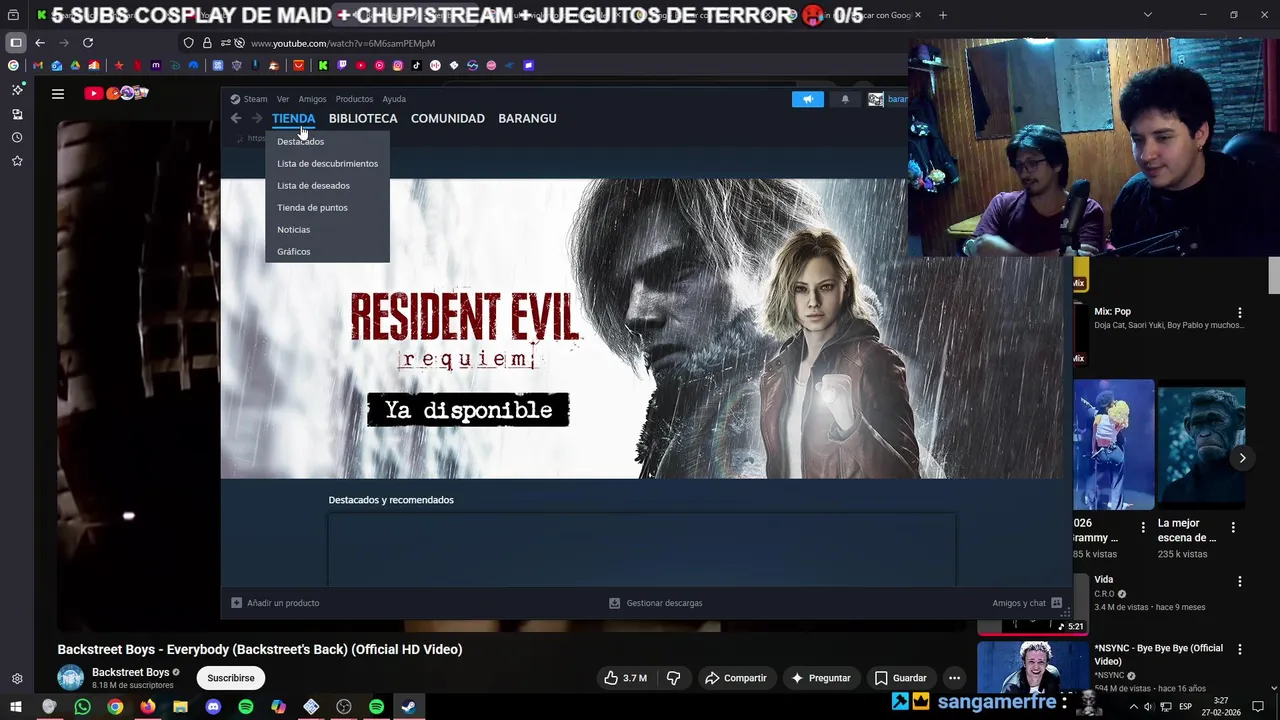Open browser sidebar settings gear
The image size is (1280, 720).
17,678
